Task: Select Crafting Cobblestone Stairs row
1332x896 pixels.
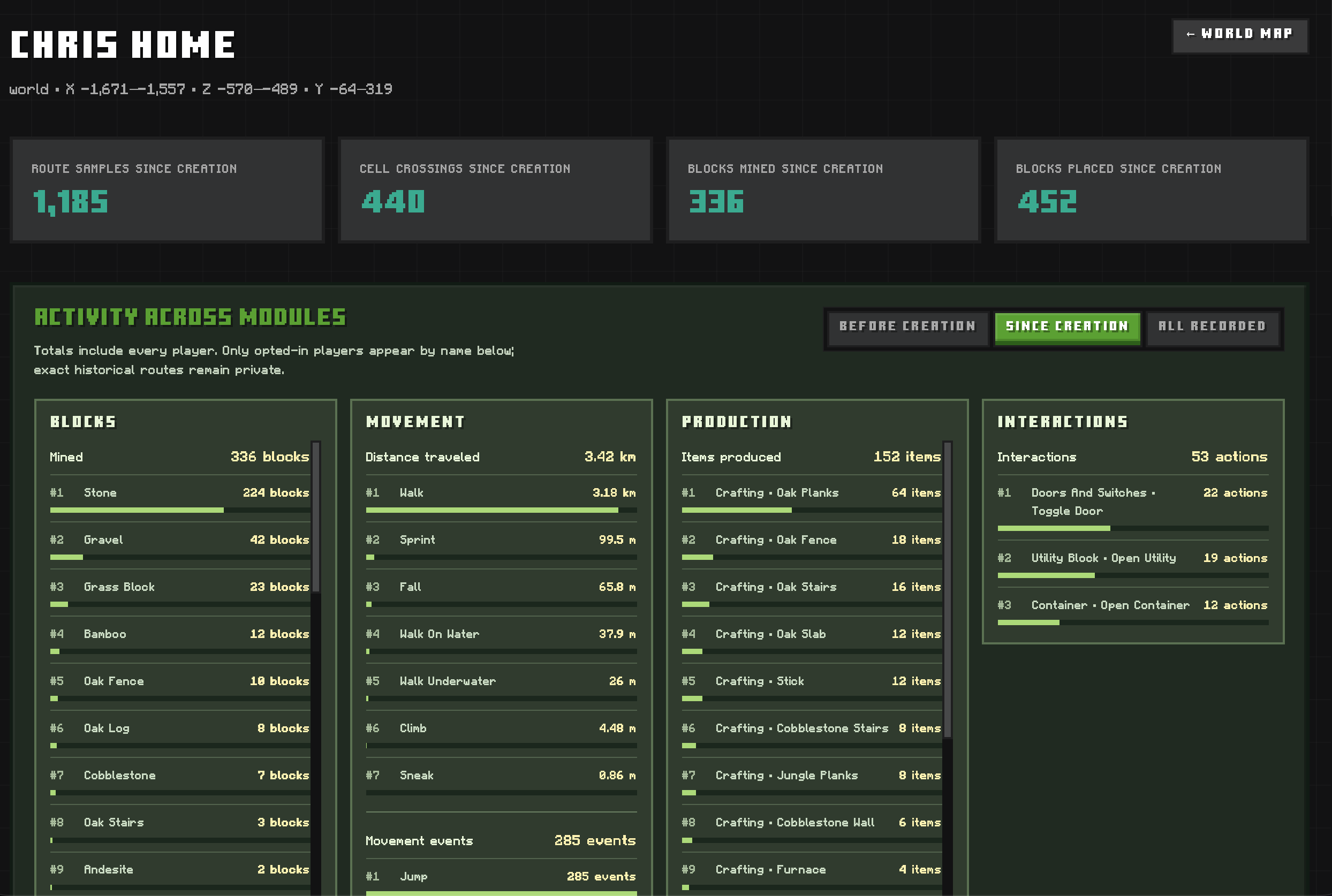Action: 812,734
